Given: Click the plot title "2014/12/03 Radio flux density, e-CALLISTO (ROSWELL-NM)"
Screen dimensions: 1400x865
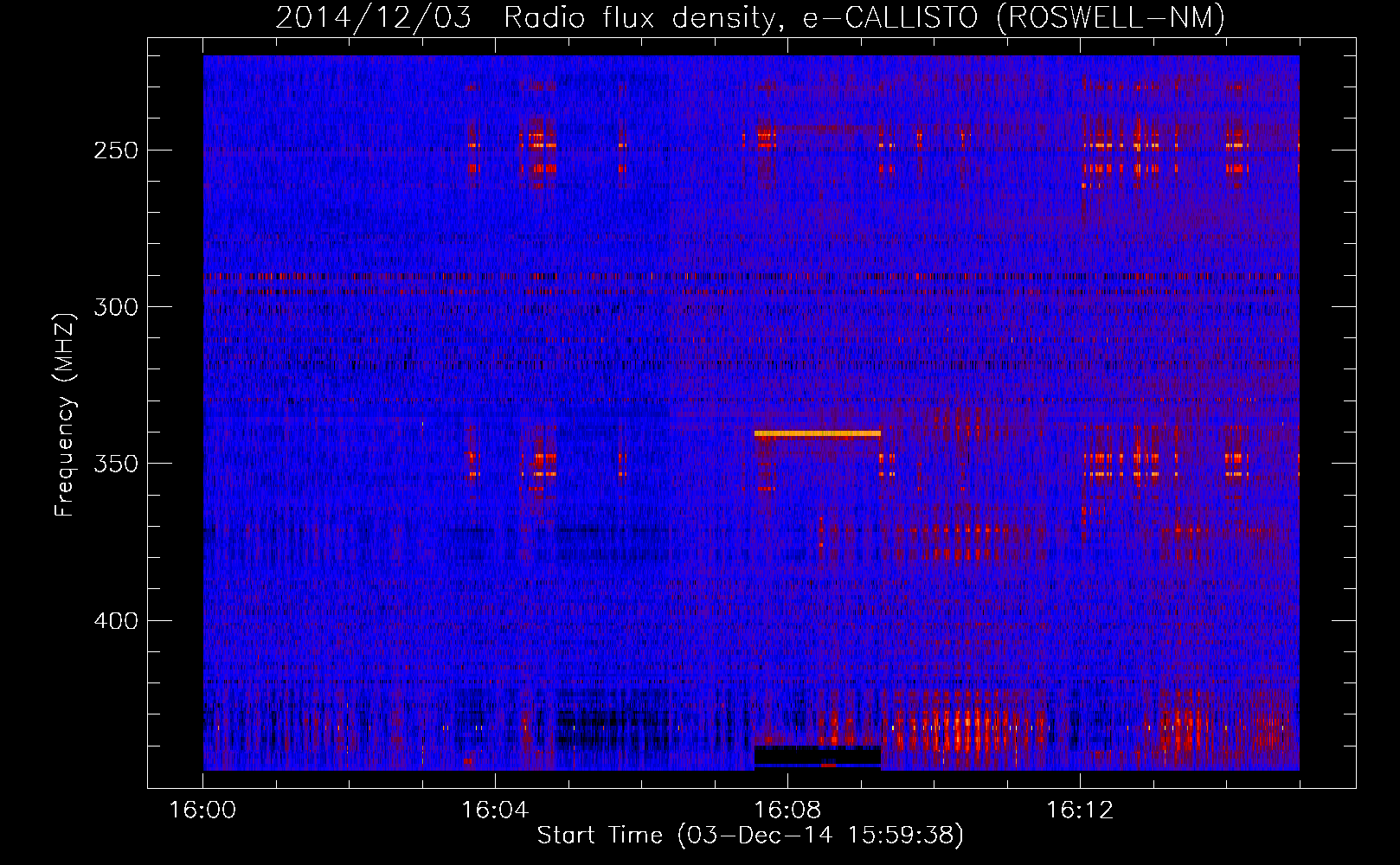Looking at the screenshot, I should 750,17.
